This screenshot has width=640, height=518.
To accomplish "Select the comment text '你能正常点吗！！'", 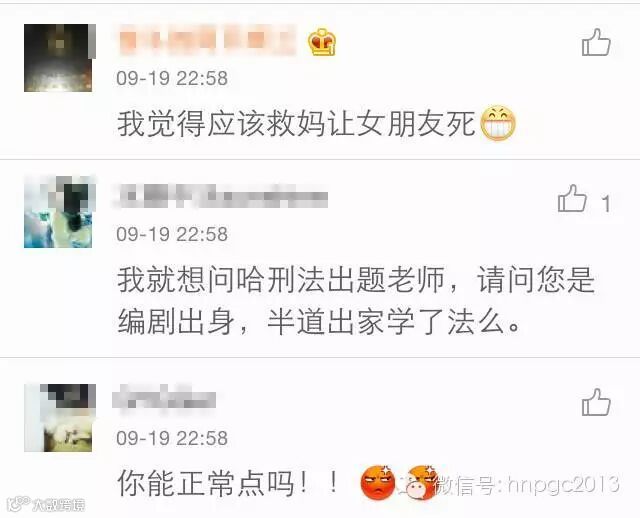I will (228, 483).
